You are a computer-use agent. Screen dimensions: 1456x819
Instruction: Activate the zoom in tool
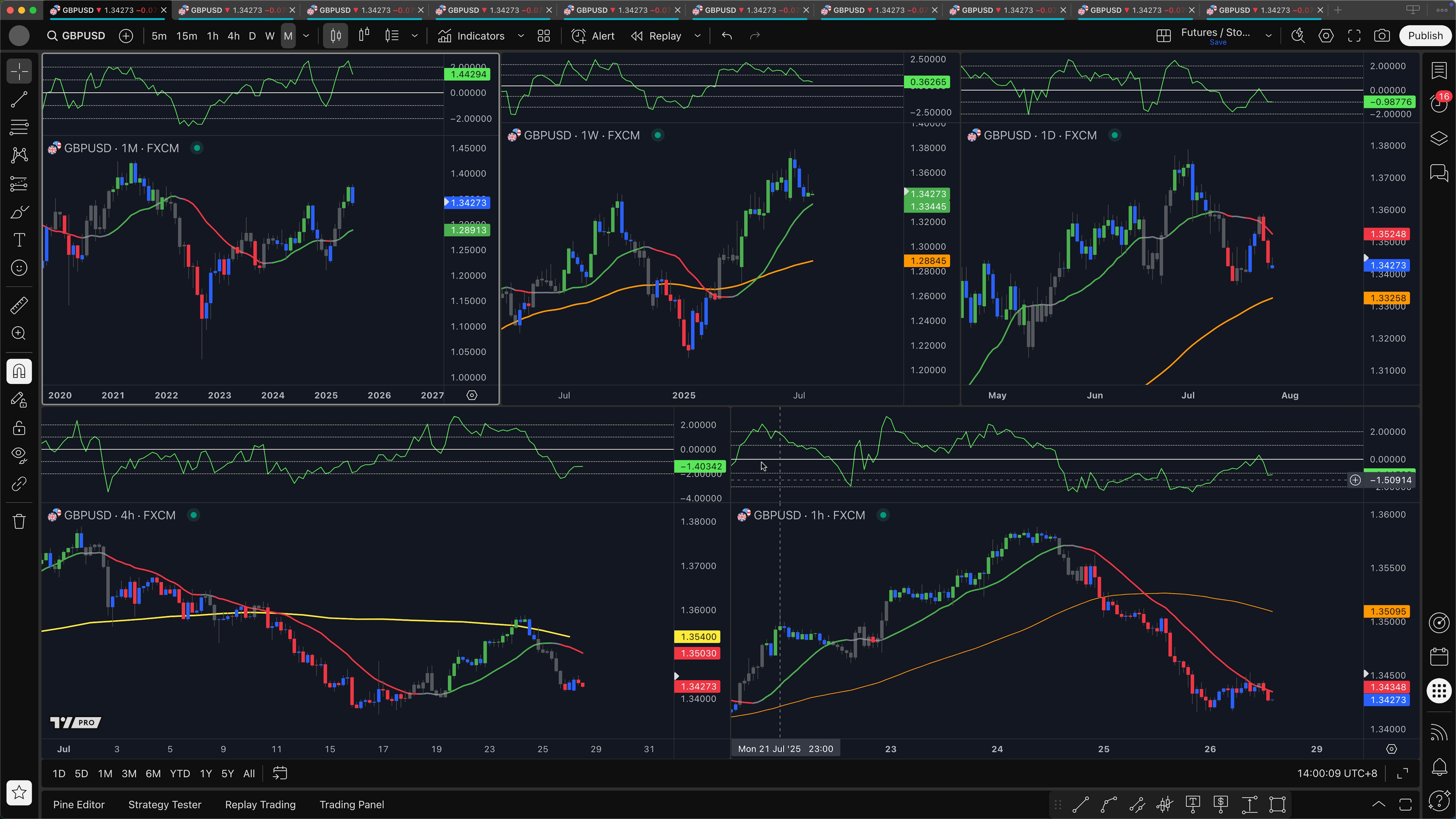point(19,334)
